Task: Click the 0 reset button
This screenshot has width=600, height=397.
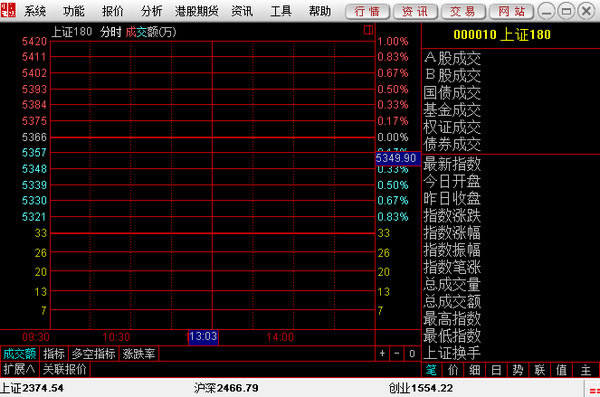Action: coord(412,353)
